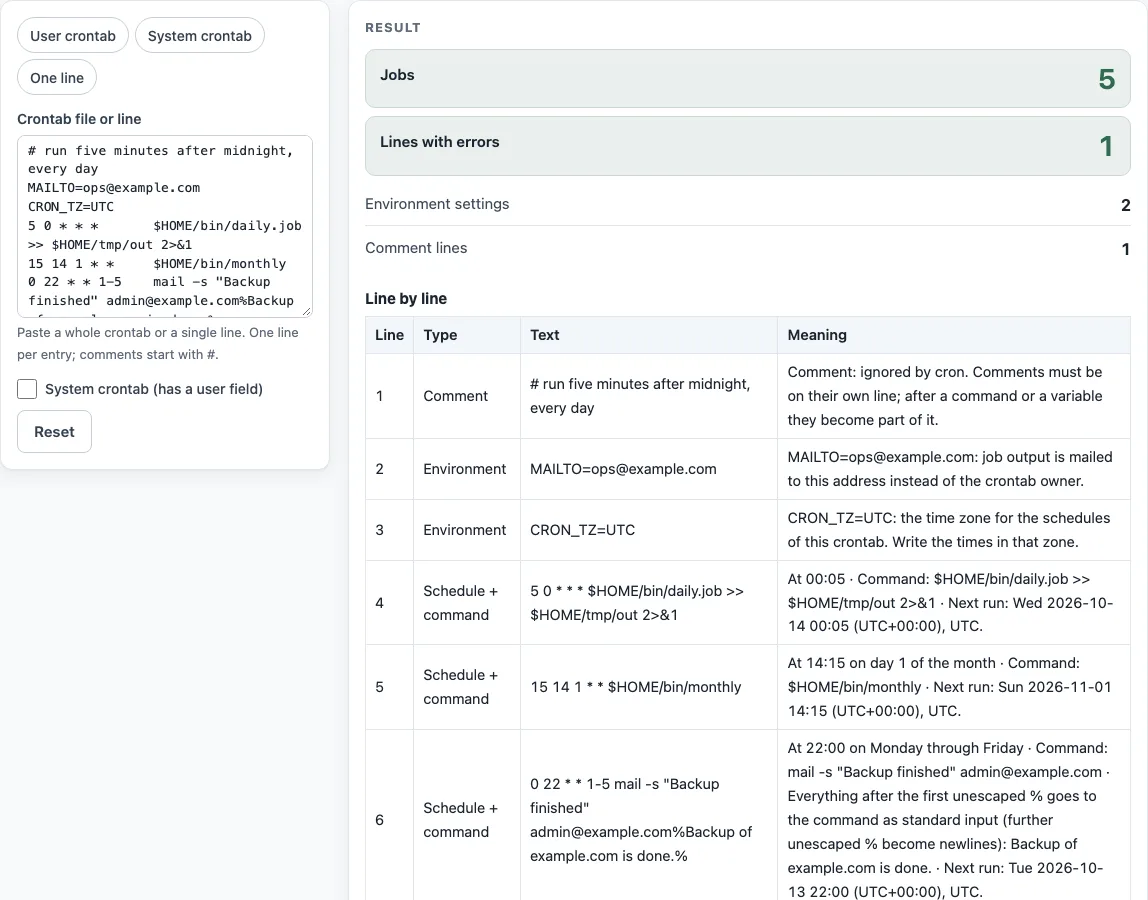
Task: Click the Jobs result card
Action: coord(748,78)
